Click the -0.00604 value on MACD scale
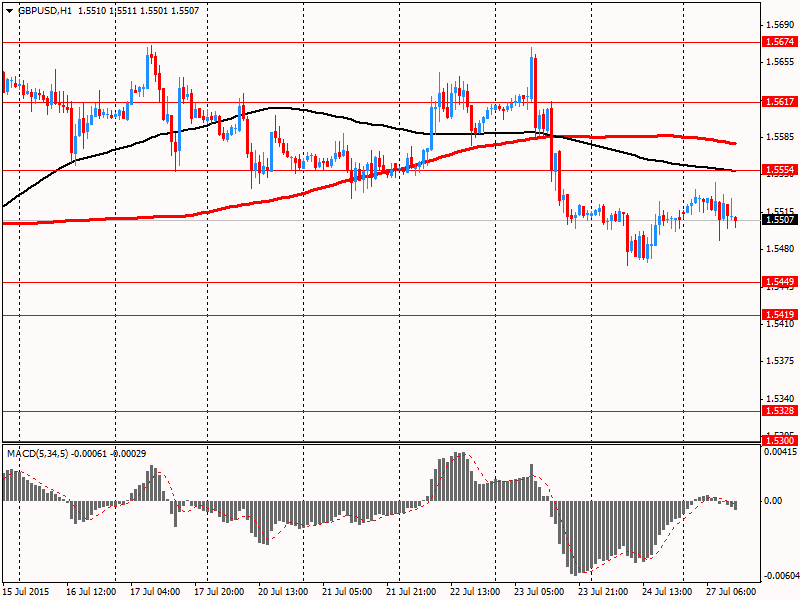This screenshot has width=800, height=600. (779, 575)
